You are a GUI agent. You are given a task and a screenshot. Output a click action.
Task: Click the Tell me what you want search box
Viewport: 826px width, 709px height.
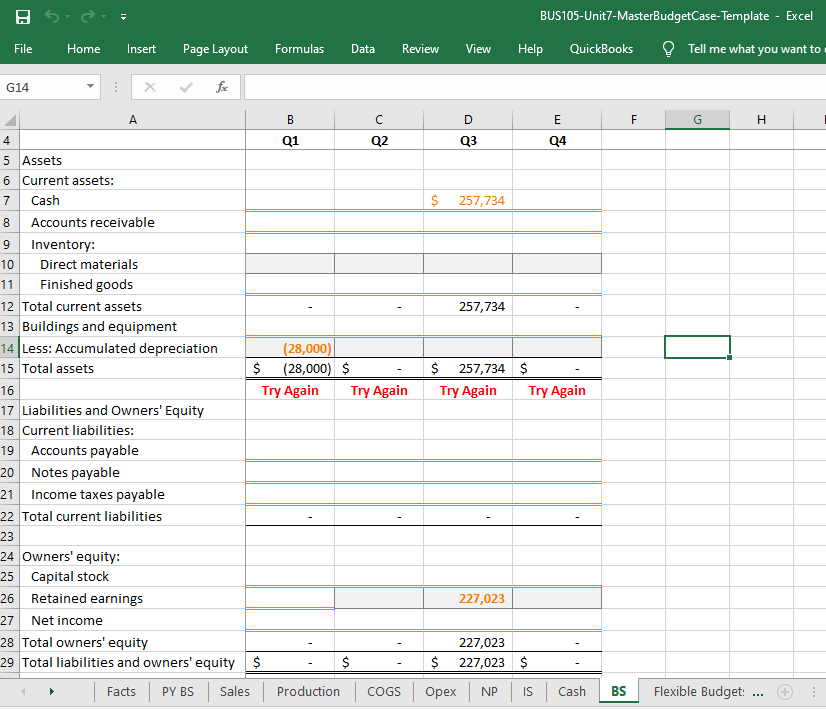pos(754,49)
